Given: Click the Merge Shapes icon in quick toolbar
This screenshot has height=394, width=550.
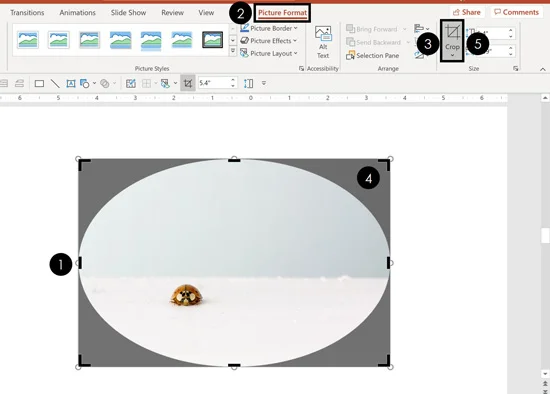Looking at the screenshot, I should click(x=105, y=84).
